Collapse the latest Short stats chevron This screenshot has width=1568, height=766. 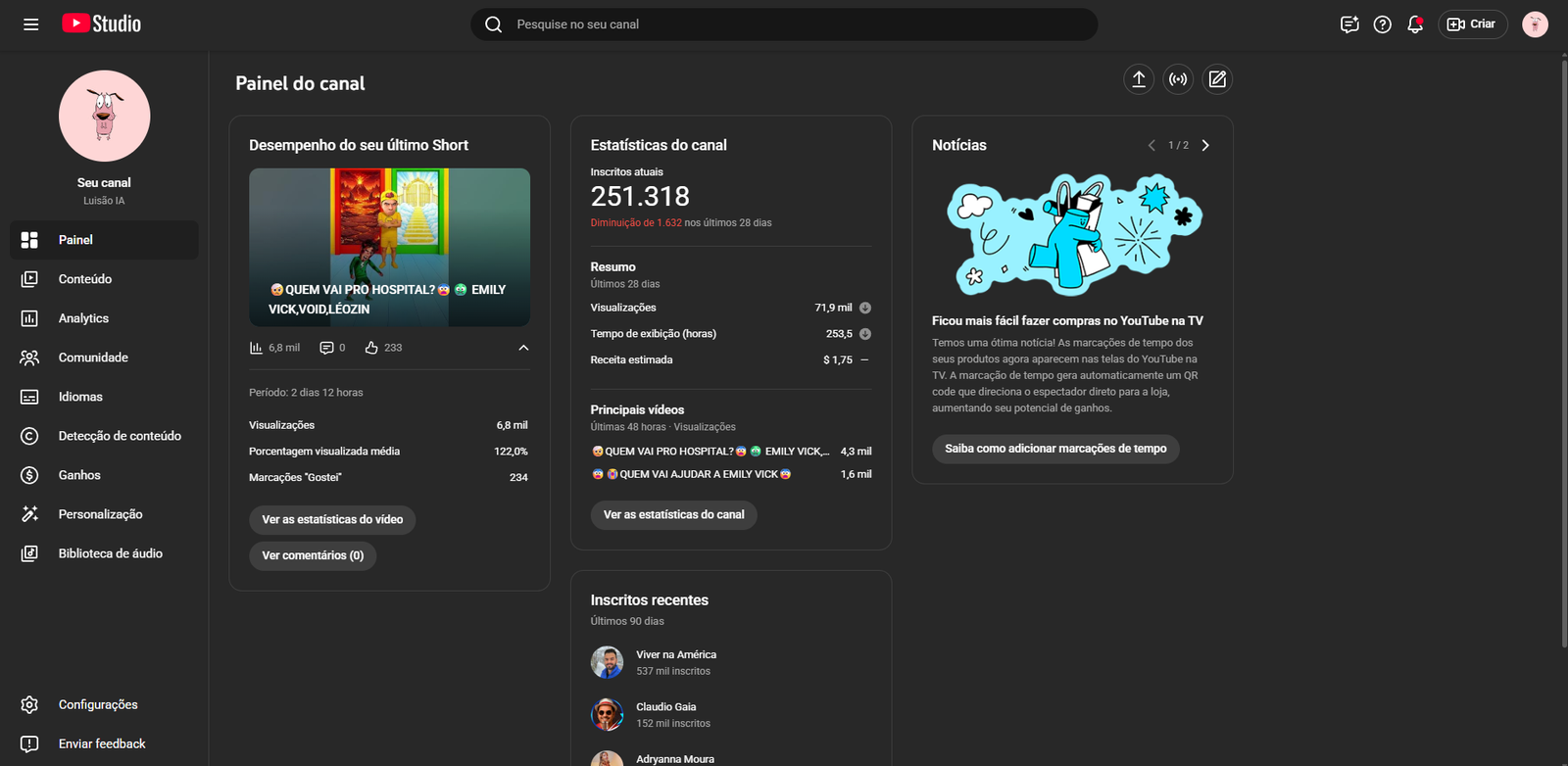[x=523, y=348]
